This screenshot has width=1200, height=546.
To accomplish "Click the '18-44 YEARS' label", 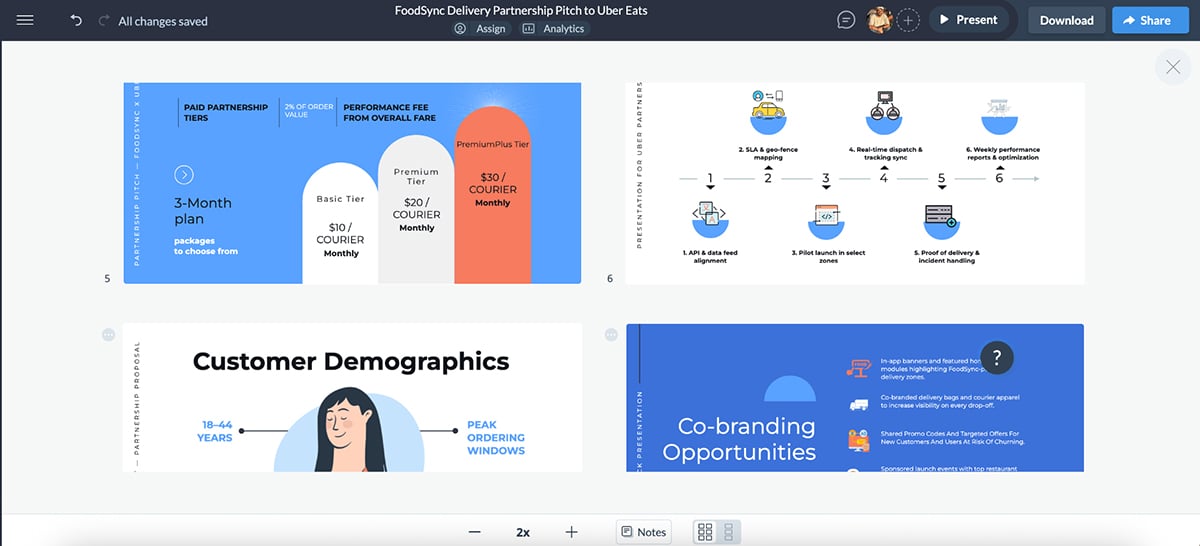I will point(217,431).
